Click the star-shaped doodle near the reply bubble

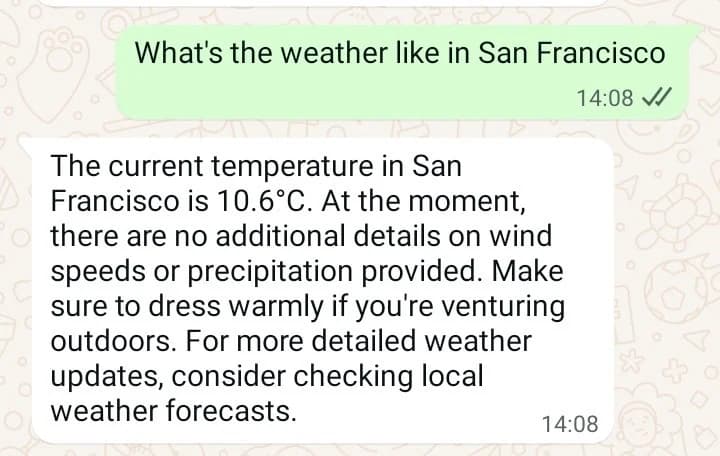(630, 360)
